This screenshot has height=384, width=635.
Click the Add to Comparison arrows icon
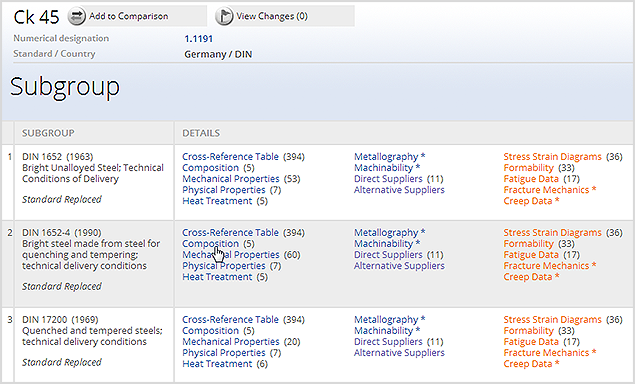(x=76, y=16)
